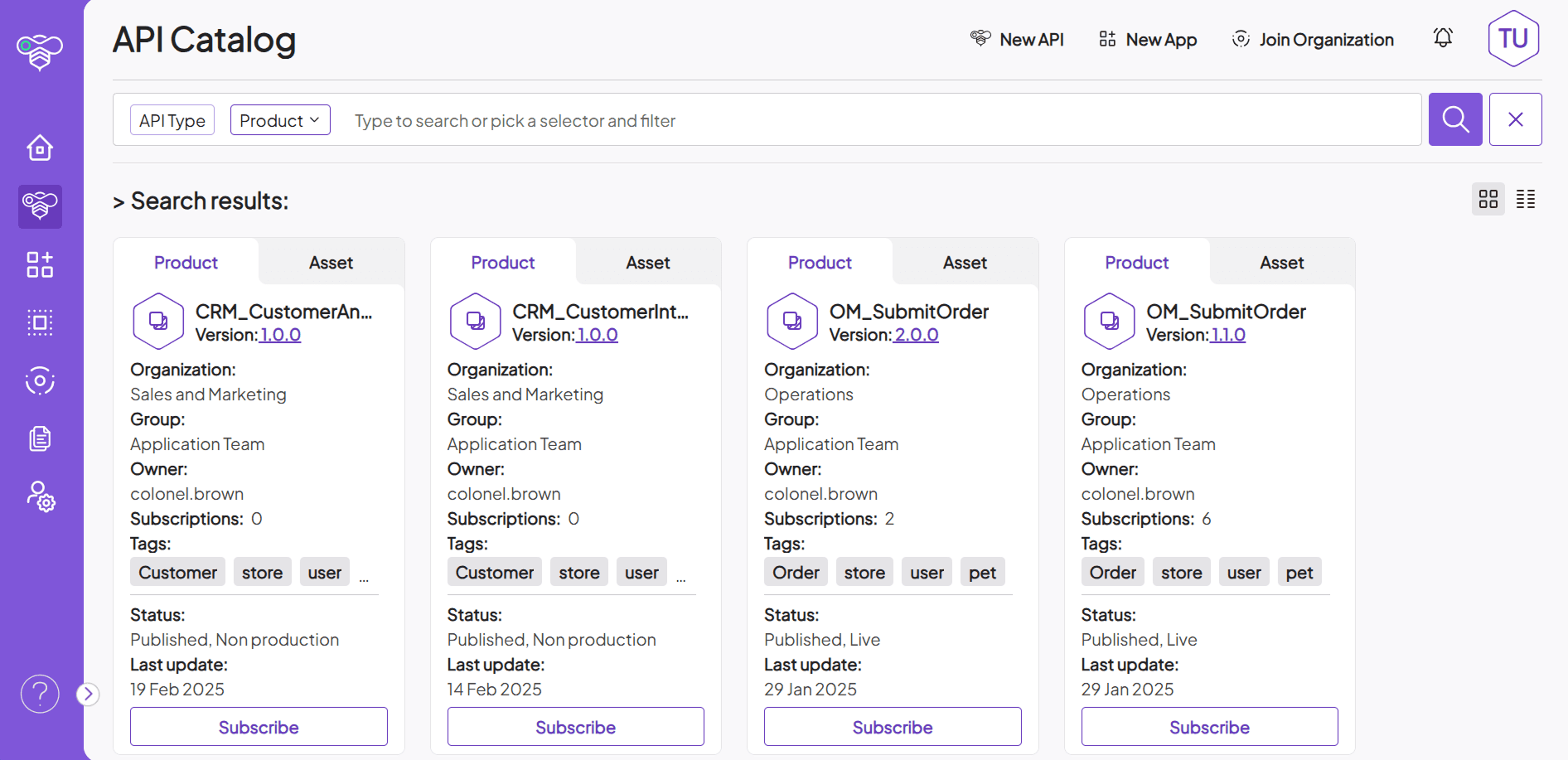Open the help question-mark icon
The height and width of the screenshot is (760, 1568).
pos(39,694)
